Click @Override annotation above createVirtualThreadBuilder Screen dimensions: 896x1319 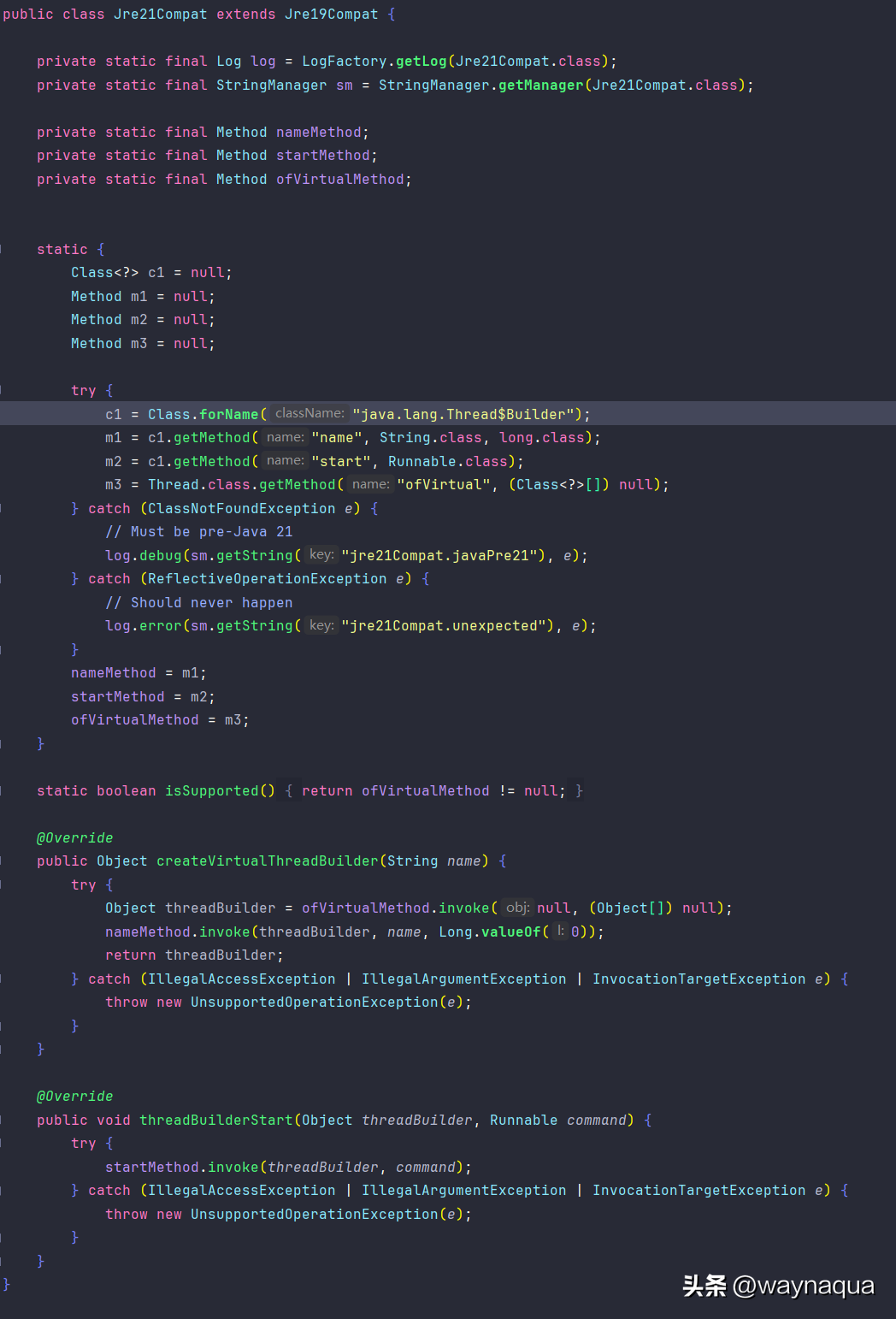(75, 838)
